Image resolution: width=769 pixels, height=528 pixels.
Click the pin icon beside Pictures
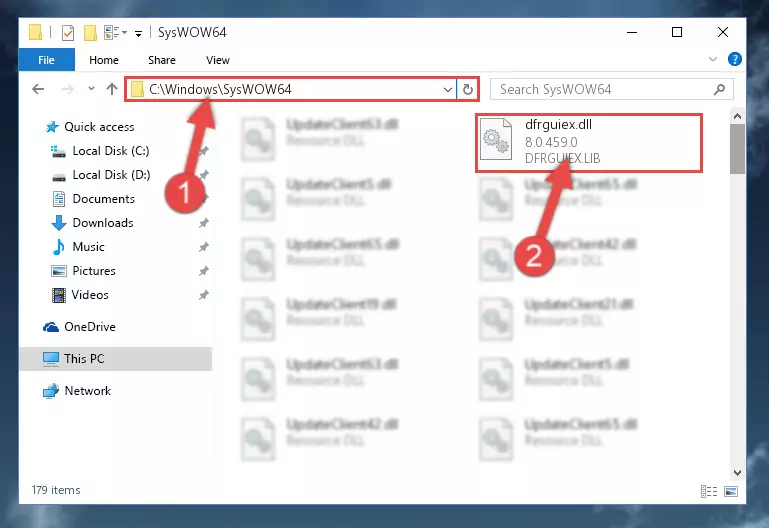click(204, 271)
